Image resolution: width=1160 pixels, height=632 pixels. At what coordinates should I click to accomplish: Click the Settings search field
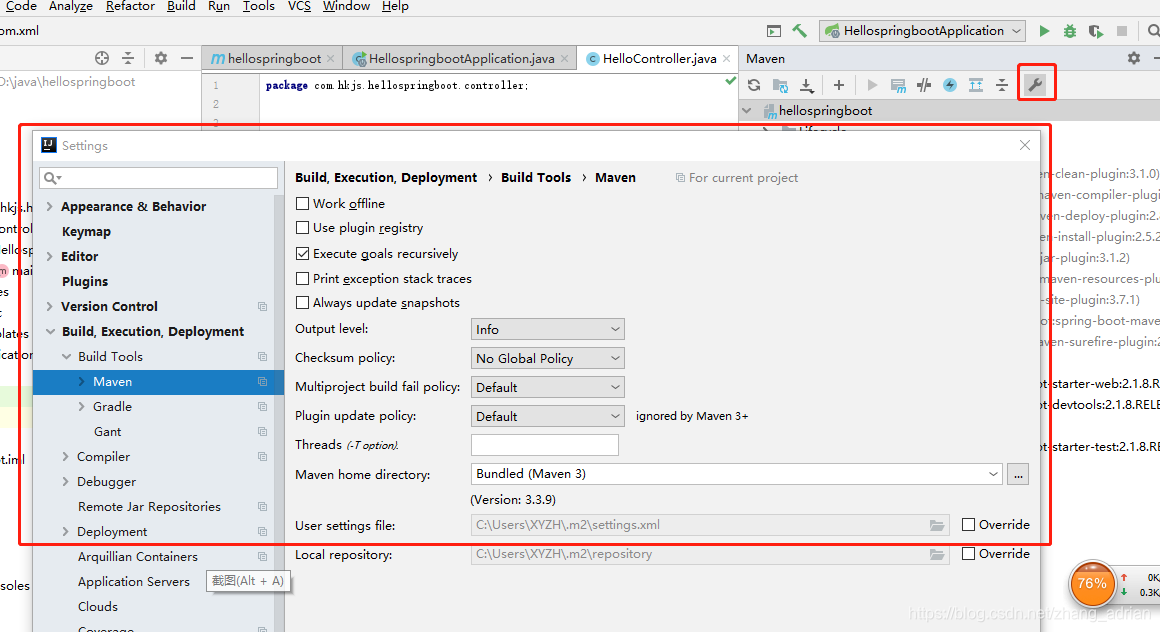point(159,178)
